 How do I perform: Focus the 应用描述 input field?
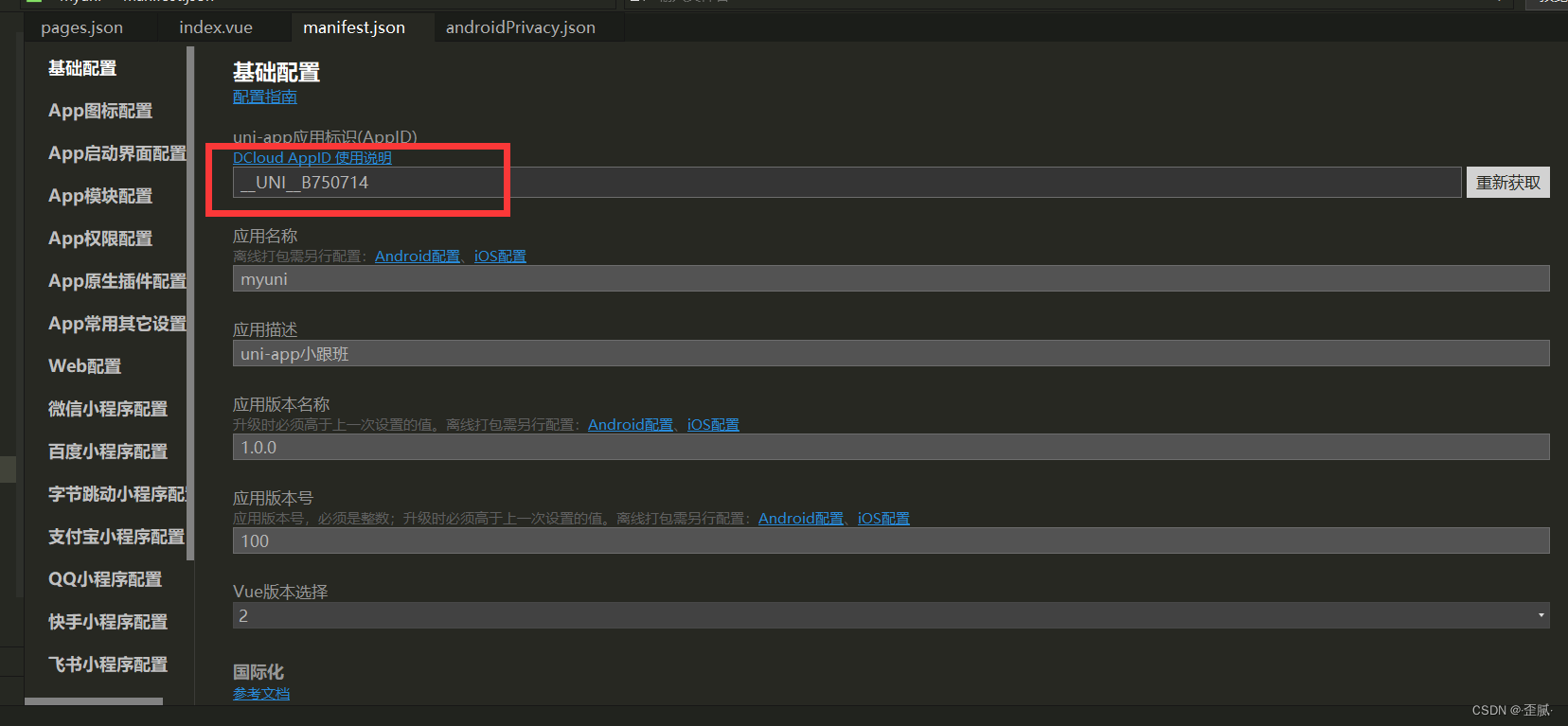coord(891,354)
